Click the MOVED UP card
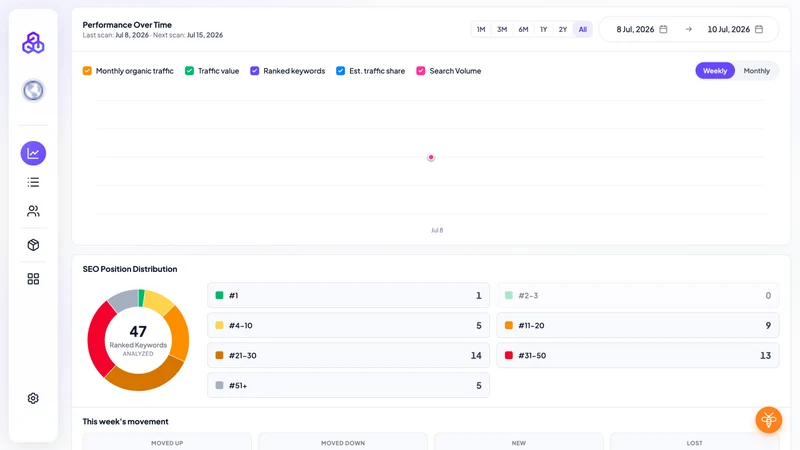Image resolution: width=800 pixels, height=450 pixels. (x=167, y=442)
